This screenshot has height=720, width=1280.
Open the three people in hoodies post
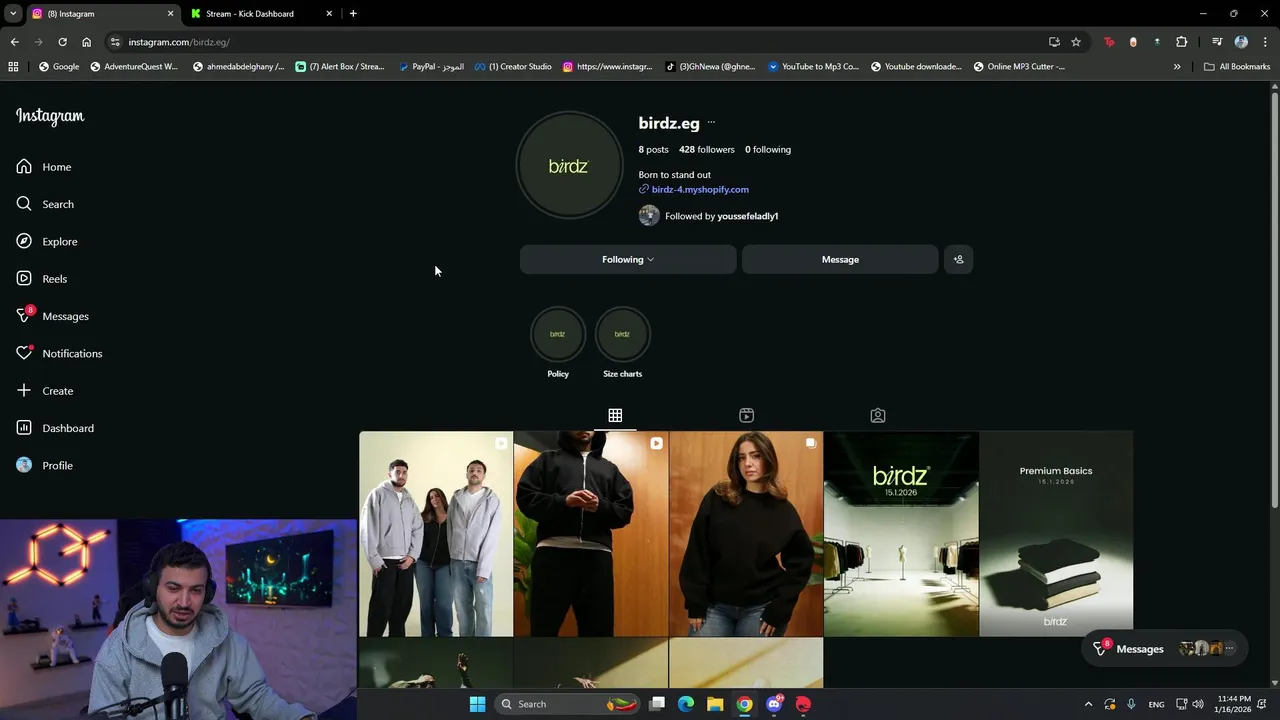(436, 534)
